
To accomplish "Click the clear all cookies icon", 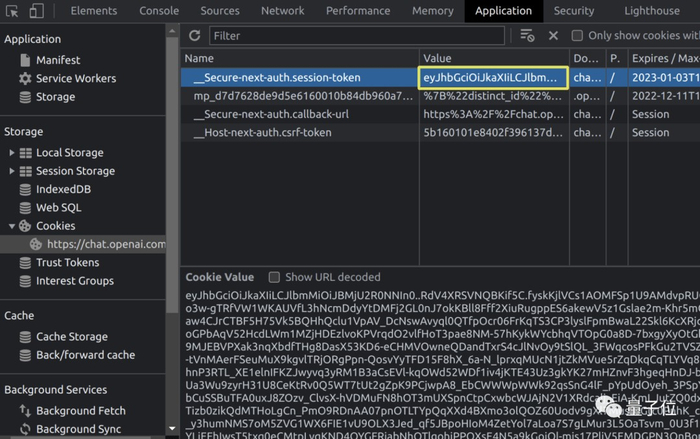I will click(x=527, y=36).
